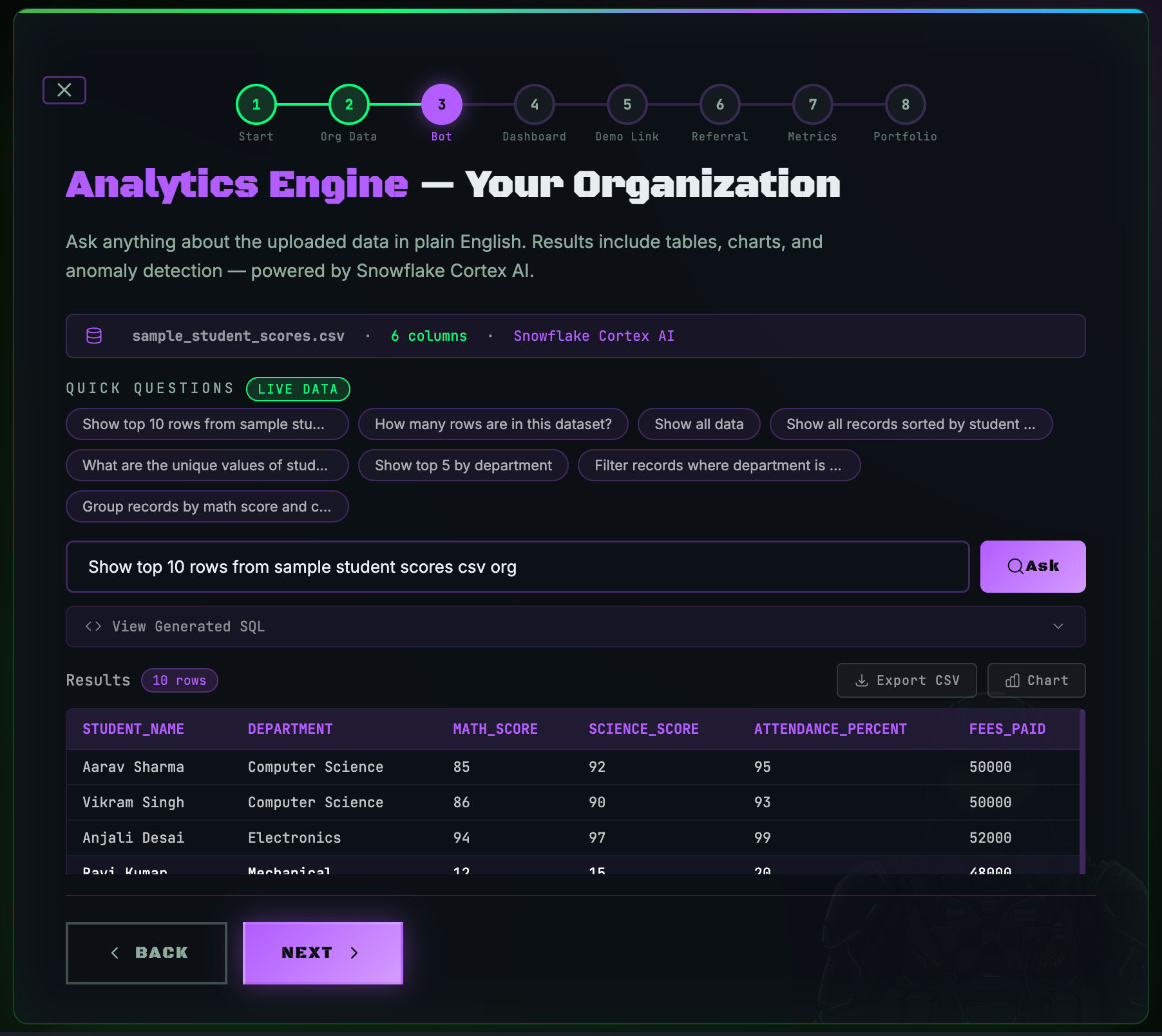Choose 'How many rows are in this dataset?'
Viewport: 1162px width, 1036px height.
(493, 424)
